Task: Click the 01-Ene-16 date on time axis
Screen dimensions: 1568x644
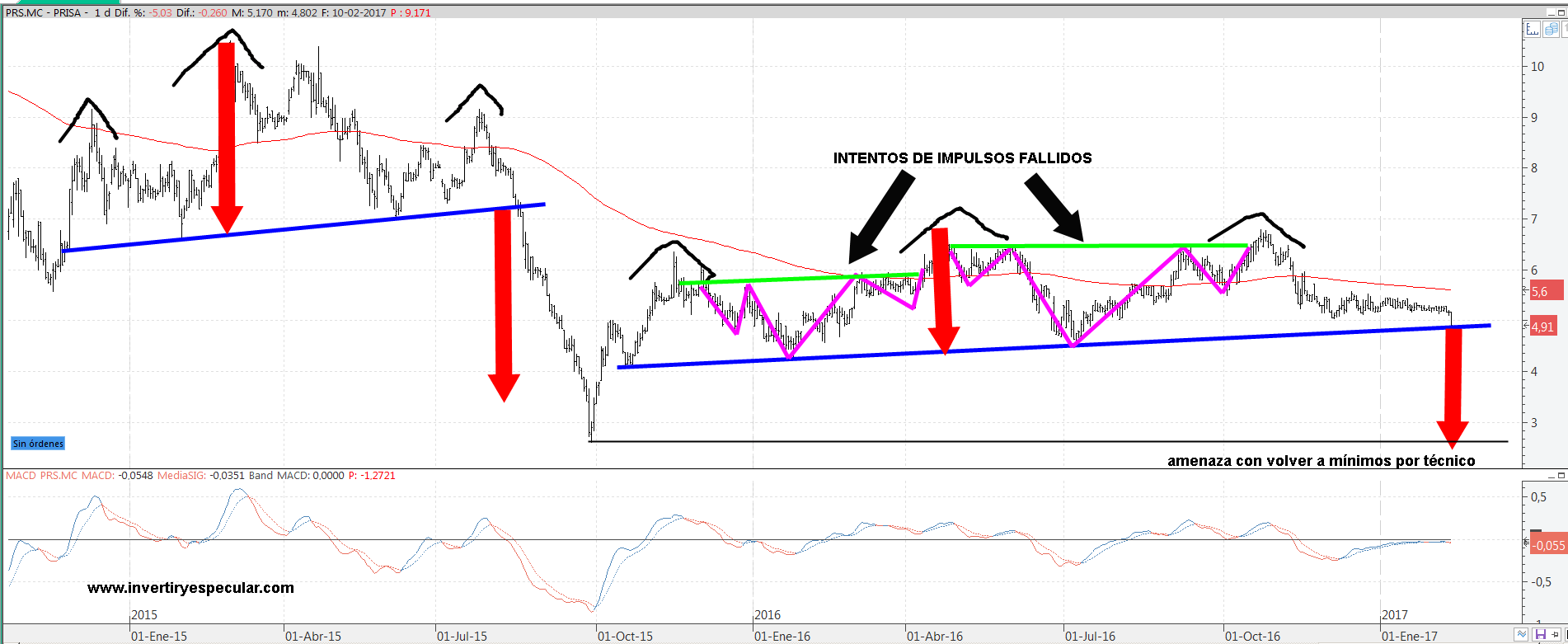Action: click(x=782, y=636)
